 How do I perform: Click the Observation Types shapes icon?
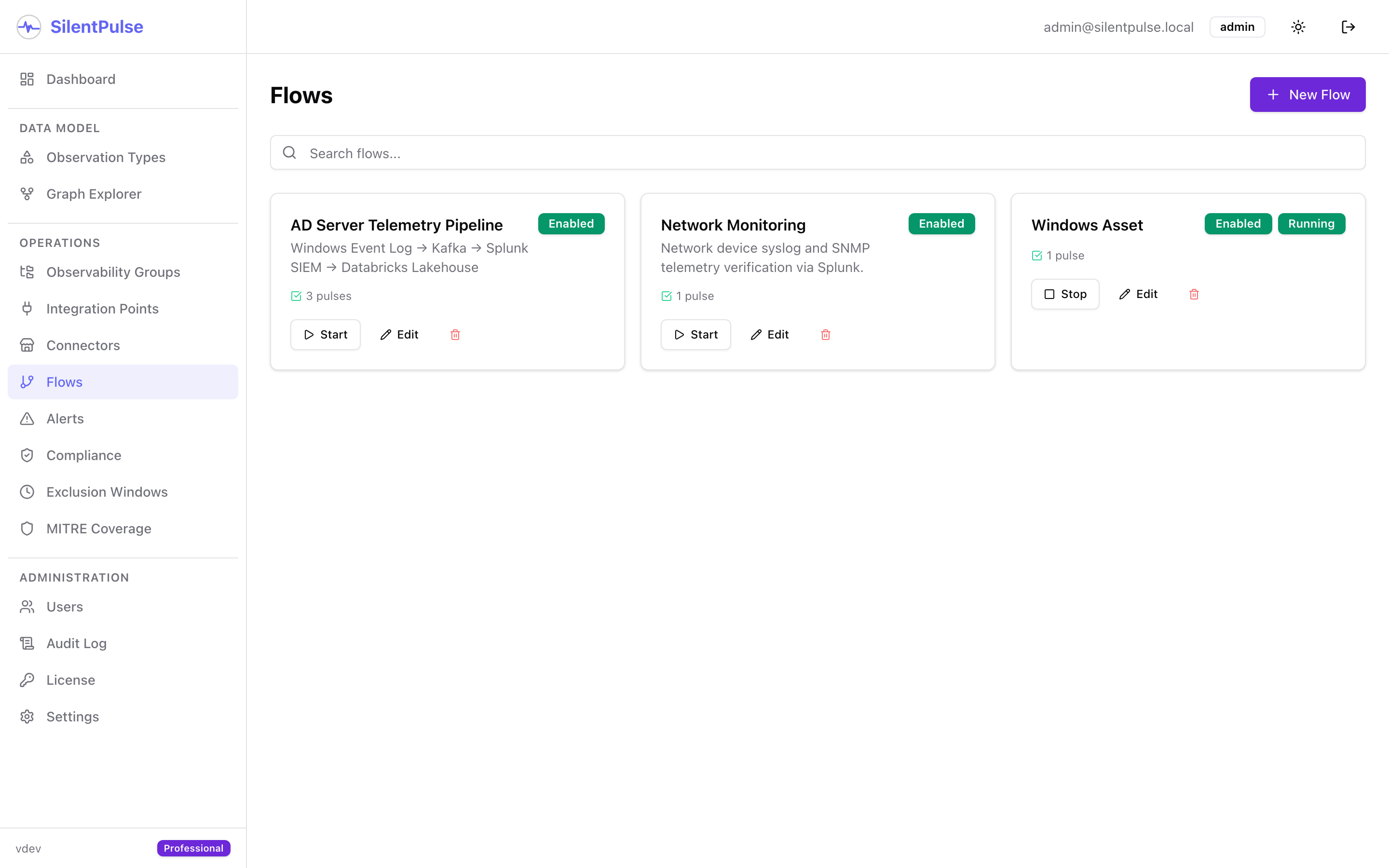coord(27,157)
